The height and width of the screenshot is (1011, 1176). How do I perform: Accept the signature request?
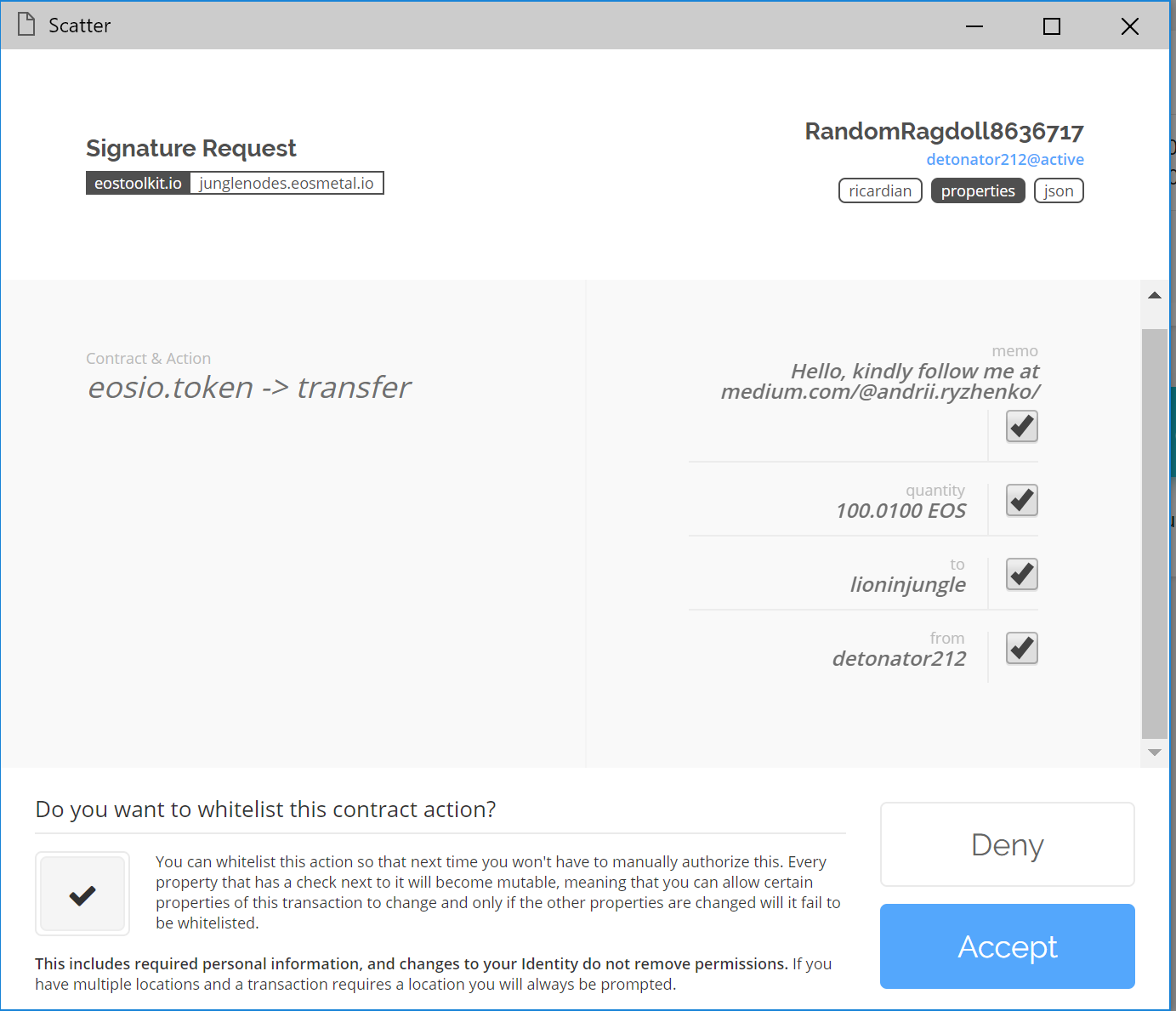(1008, 946)
